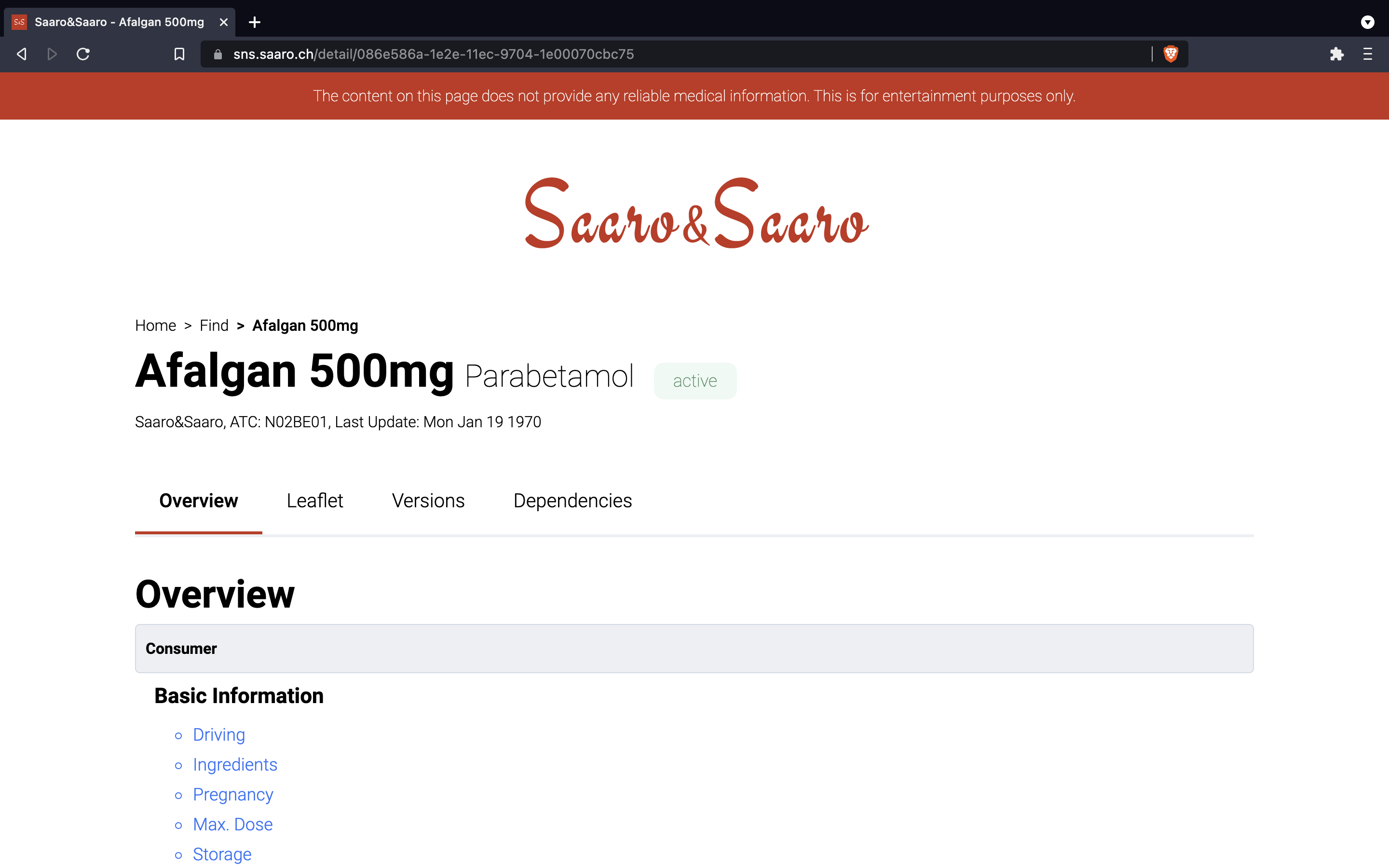The width and height of the screenshot is (1389, 868).
Task: Follow the Max. Dose link
Action: [x=232, y=825]
